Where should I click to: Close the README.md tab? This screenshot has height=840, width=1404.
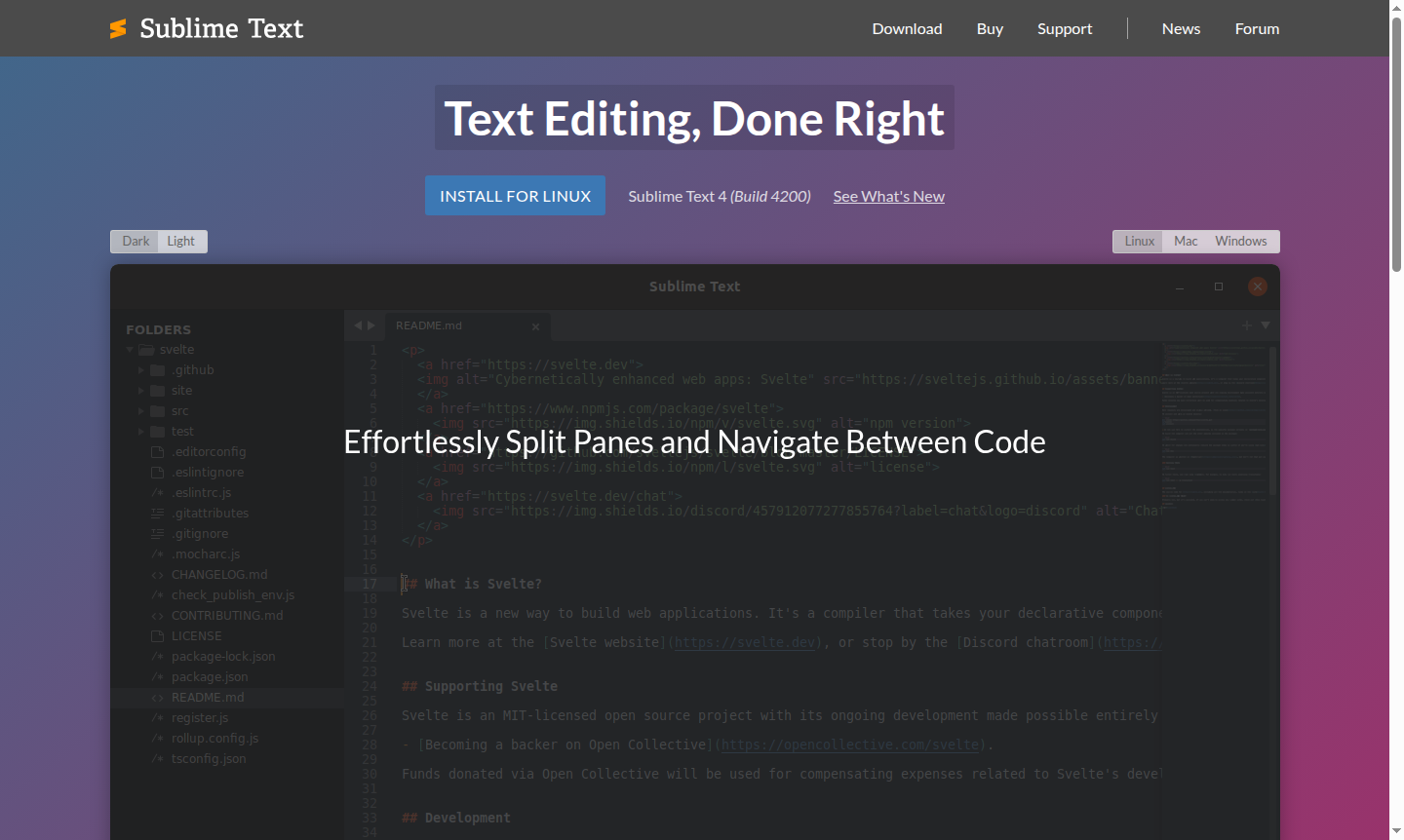point(535,325)
